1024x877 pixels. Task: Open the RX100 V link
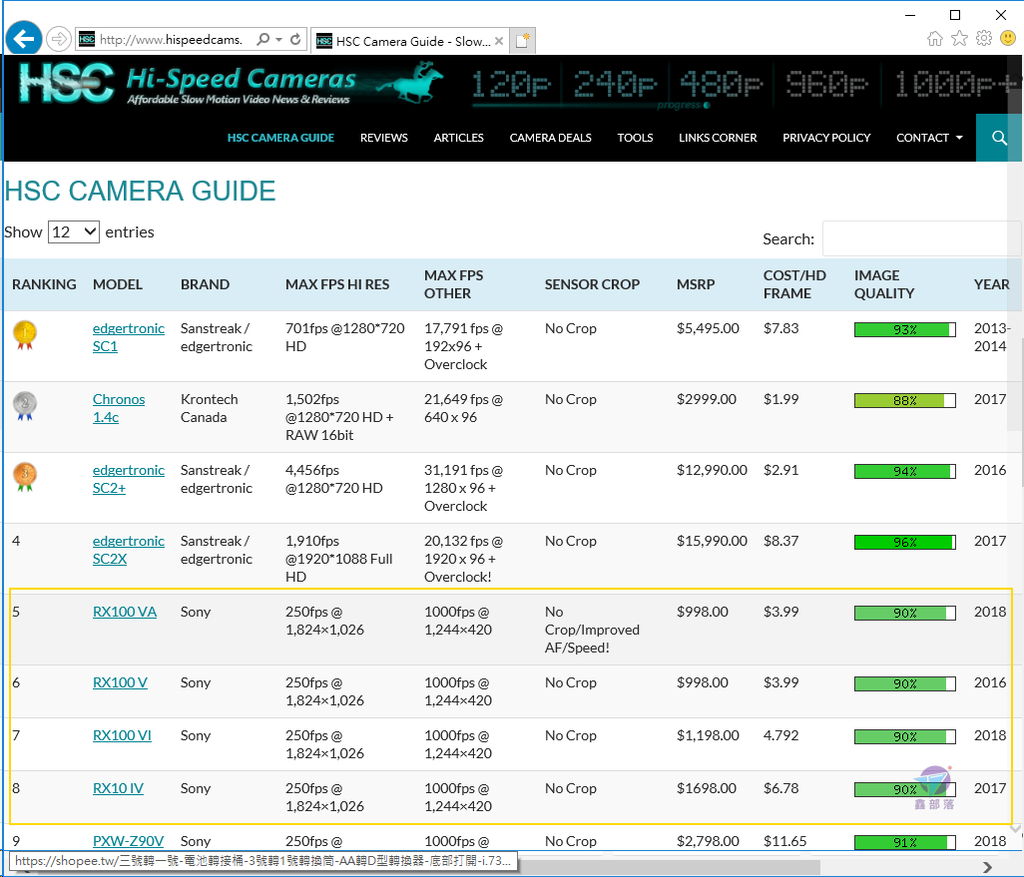pyautogui.click(x=120, y=682)
